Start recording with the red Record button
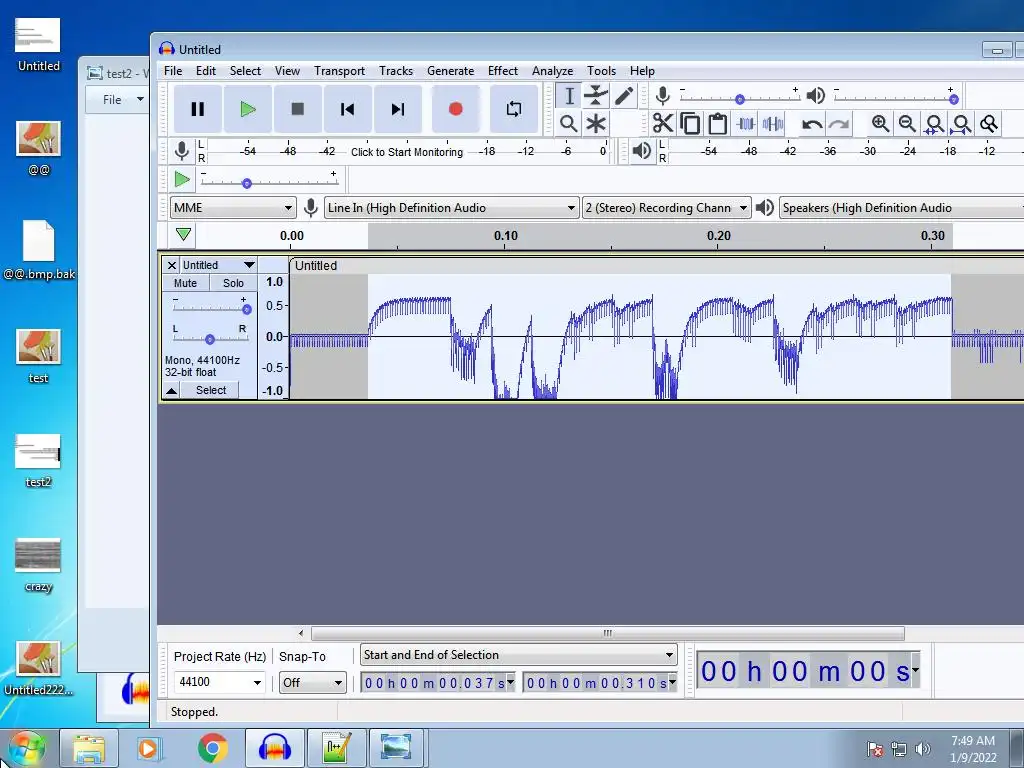This screenshot has height=768, width=1024. point(456,109)
